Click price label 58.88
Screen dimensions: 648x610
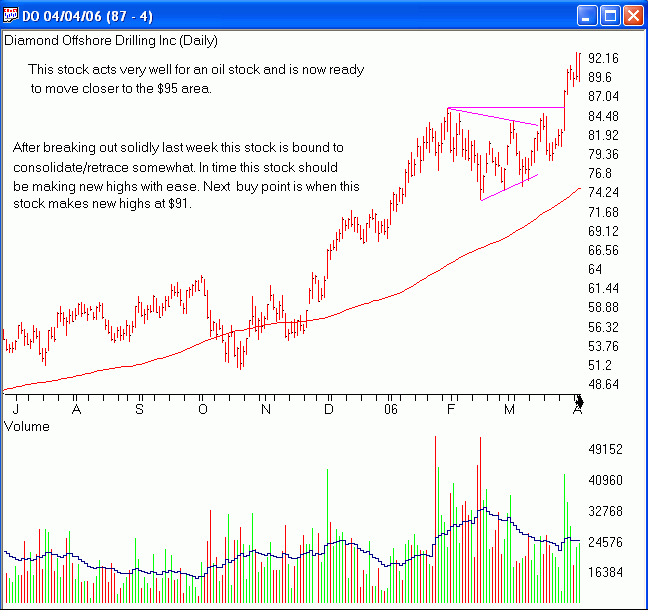(x=603, y=307)
